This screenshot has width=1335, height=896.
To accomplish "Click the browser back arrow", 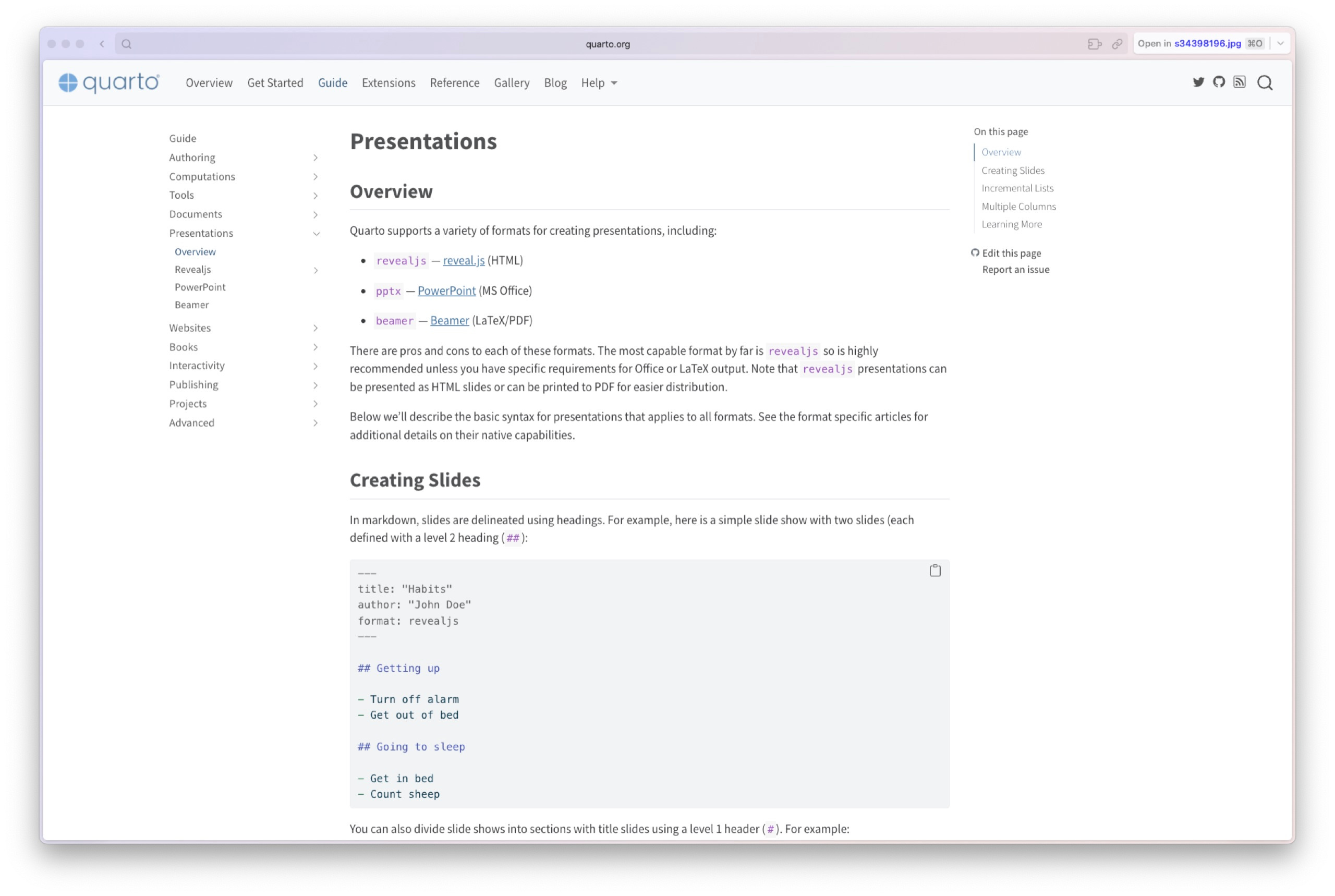I will pyautogui.click(x=102, y=44).
